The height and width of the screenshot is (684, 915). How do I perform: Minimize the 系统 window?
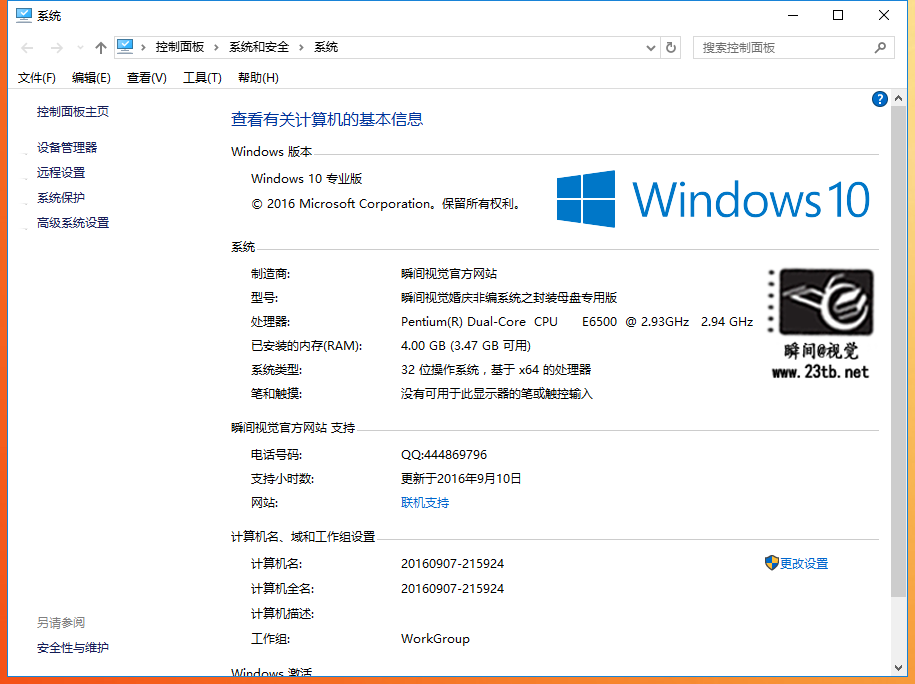point(792,15)
